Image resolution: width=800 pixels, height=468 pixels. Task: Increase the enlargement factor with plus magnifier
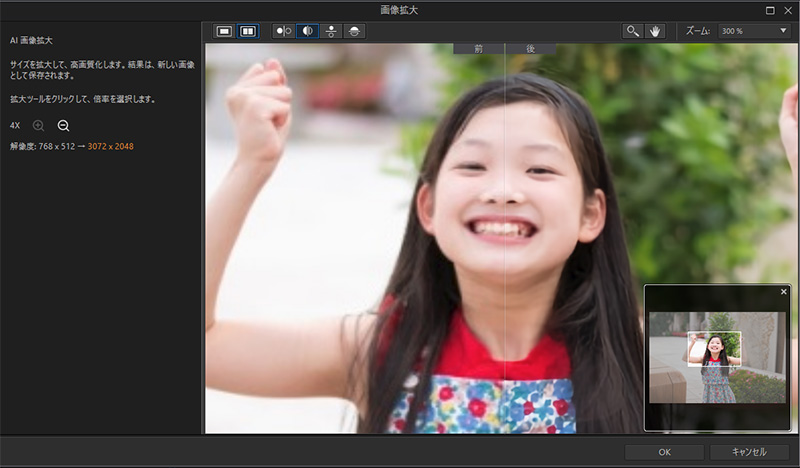(39, 126)
